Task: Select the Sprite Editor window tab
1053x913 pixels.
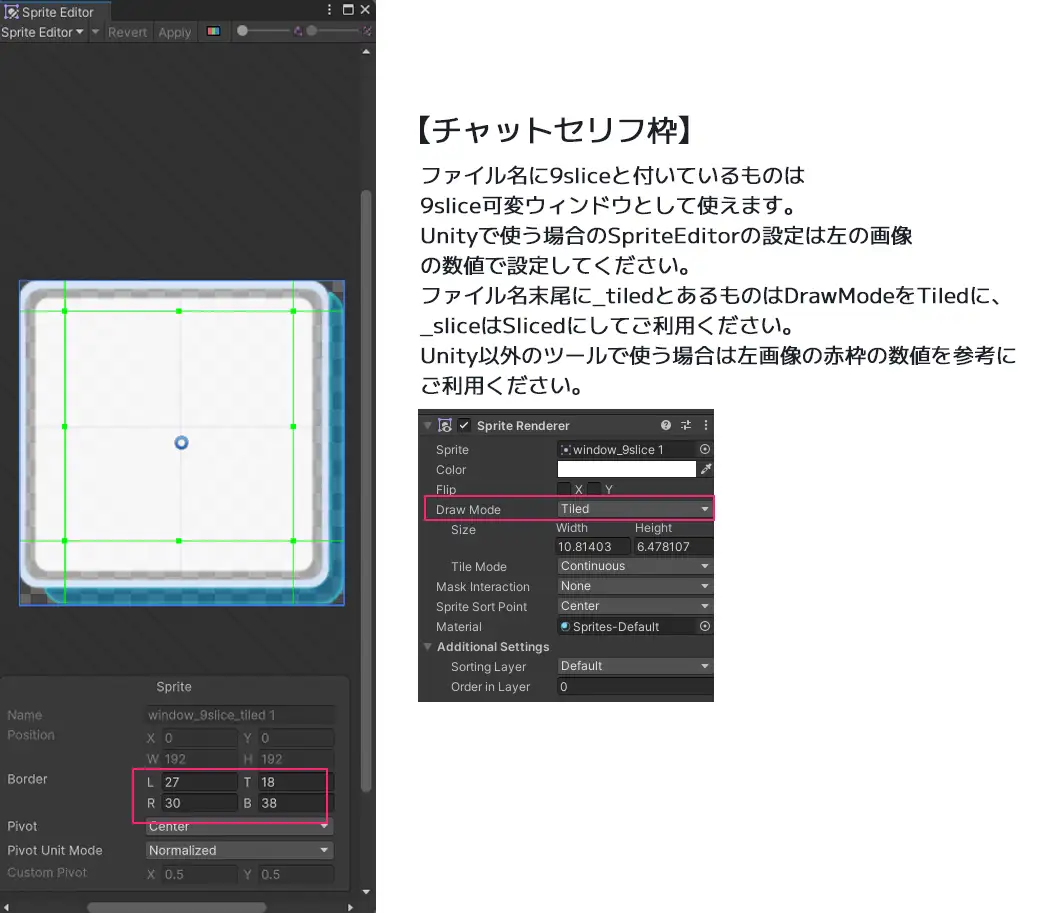Action: tap(55, 12)
